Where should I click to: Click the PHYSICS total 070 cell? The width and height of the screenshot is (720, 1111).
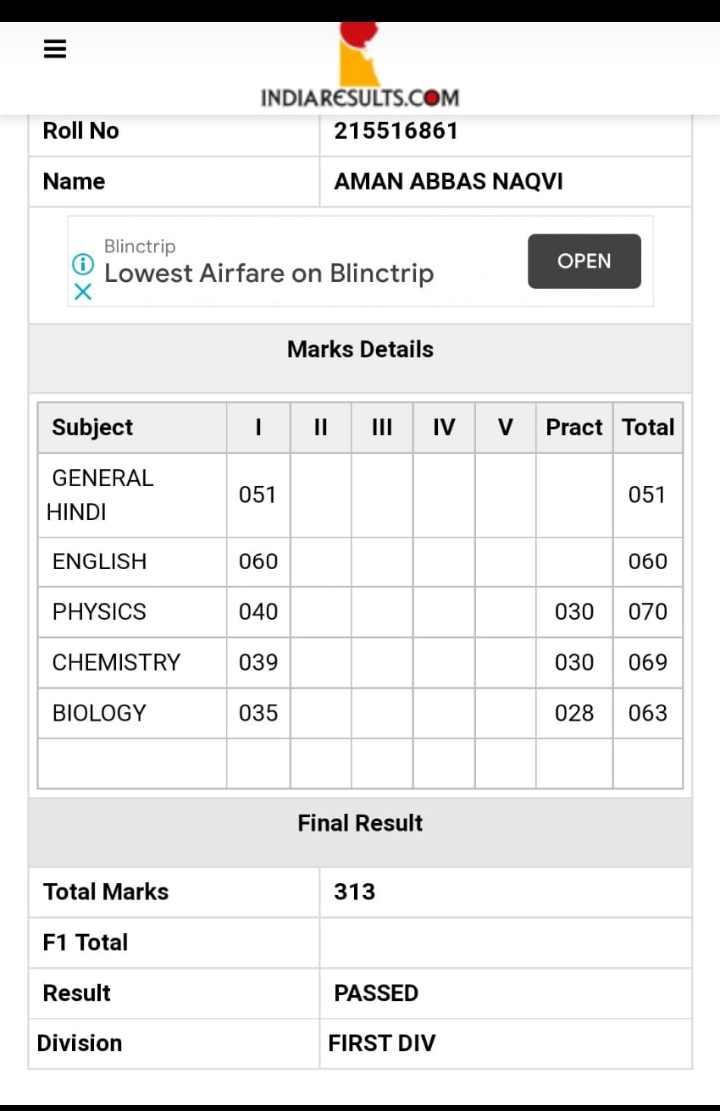648,611
